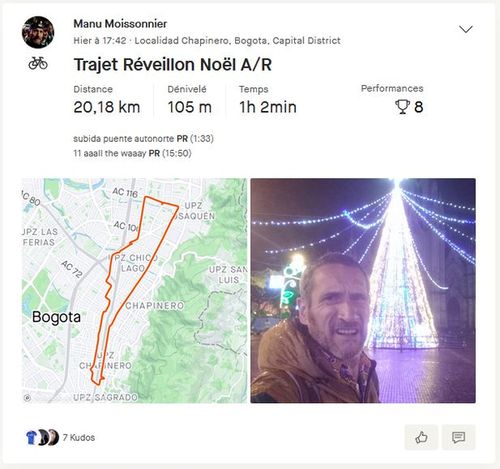Click the map info icon

[28, 397]
